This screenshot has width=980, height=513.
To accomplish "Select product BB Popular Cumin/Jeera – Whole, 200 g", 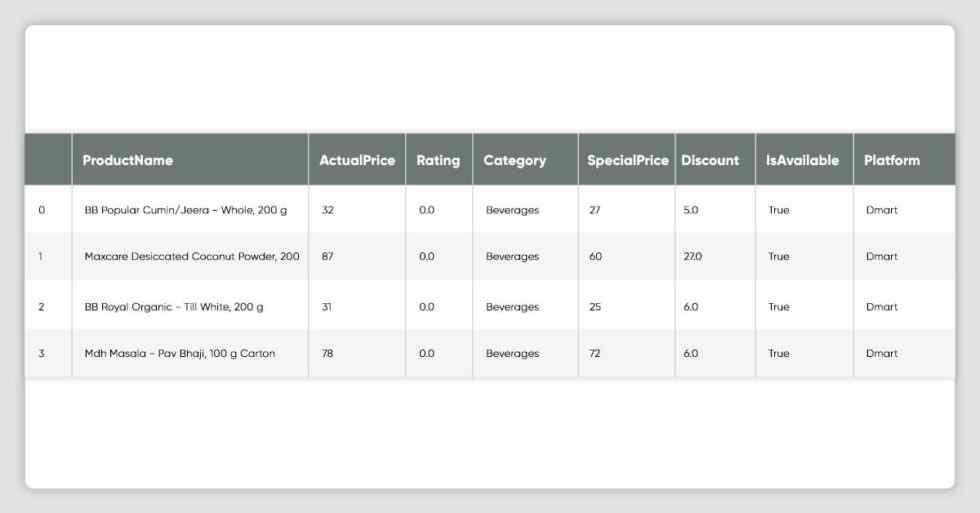I will pos(186,210).
